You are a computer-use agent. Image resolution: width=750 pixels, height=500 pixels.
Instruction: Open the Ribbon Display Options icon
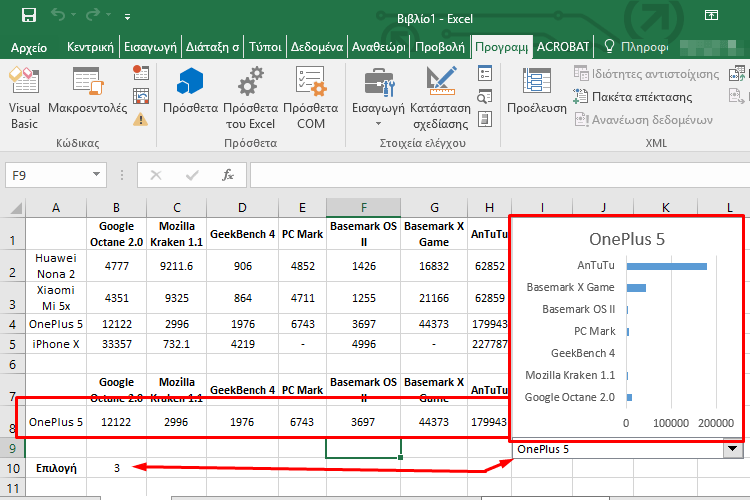pyautogui.click(x=711, y=16)
